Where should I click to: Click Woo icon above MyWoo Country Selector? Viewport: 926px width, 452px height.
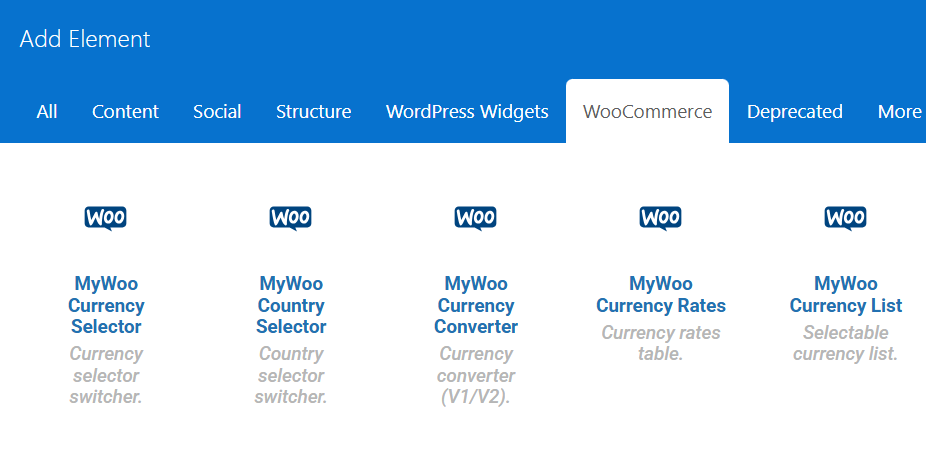(291, 218)
